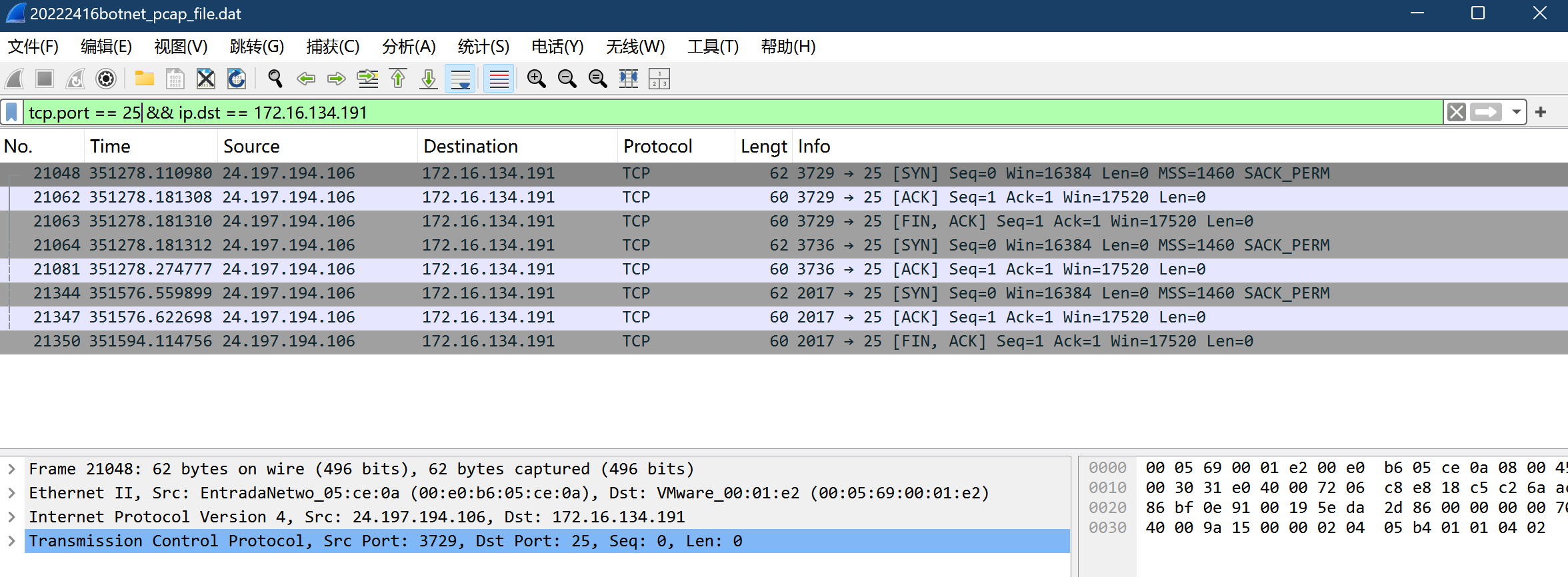Image resolution: width=1568 pixels, height=577 pixels.
Task: Start capturing packets with shark fin icon
Action: tap(15, 79)
